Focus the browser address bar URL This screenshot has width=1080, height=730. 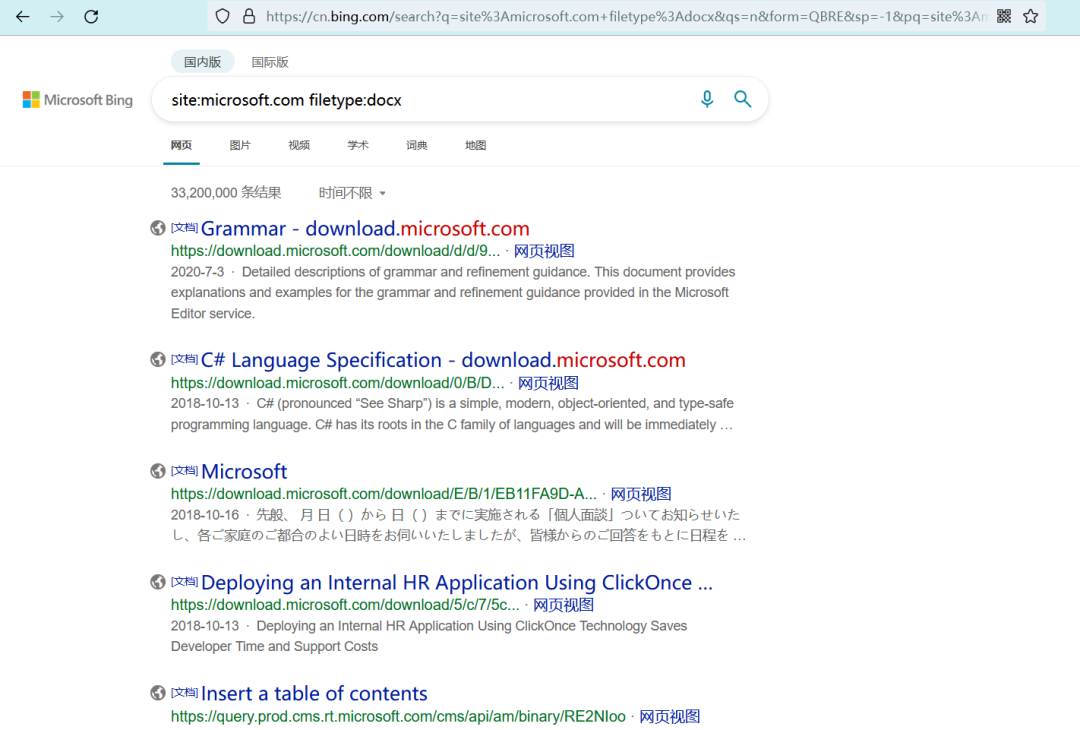pyautogui.click(x=625, y=17)
